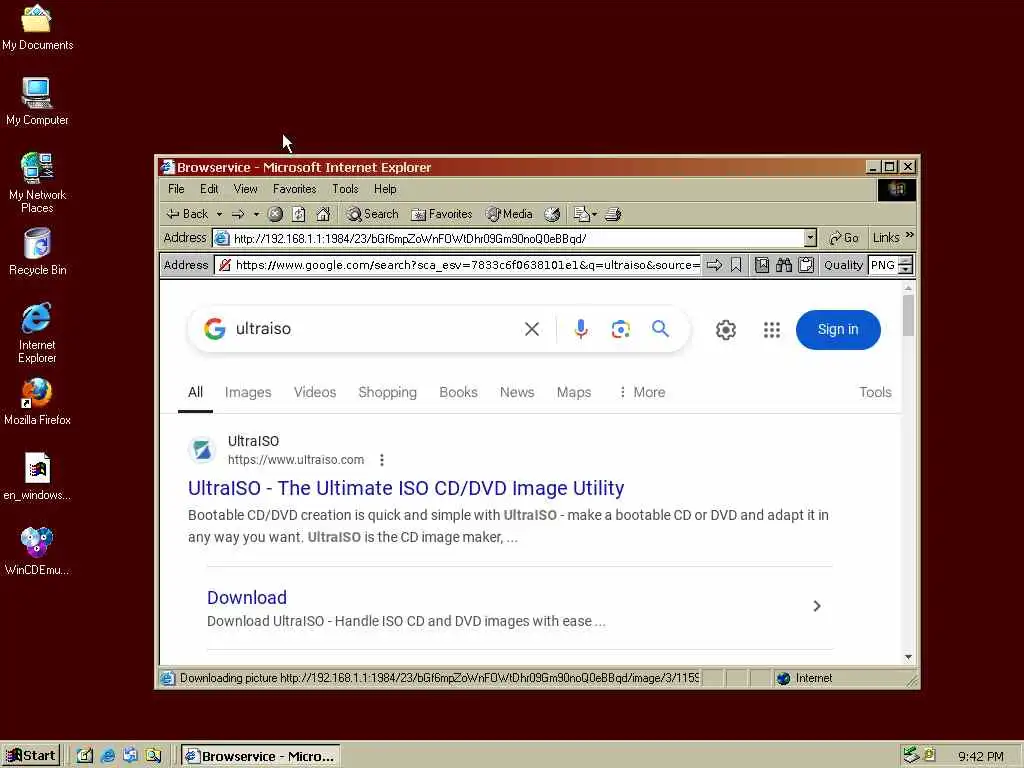The width and height of the screenshot is (1024, 768).
Task: Click the Google logo
Action: pyautogui.click(x=214, y=328)
